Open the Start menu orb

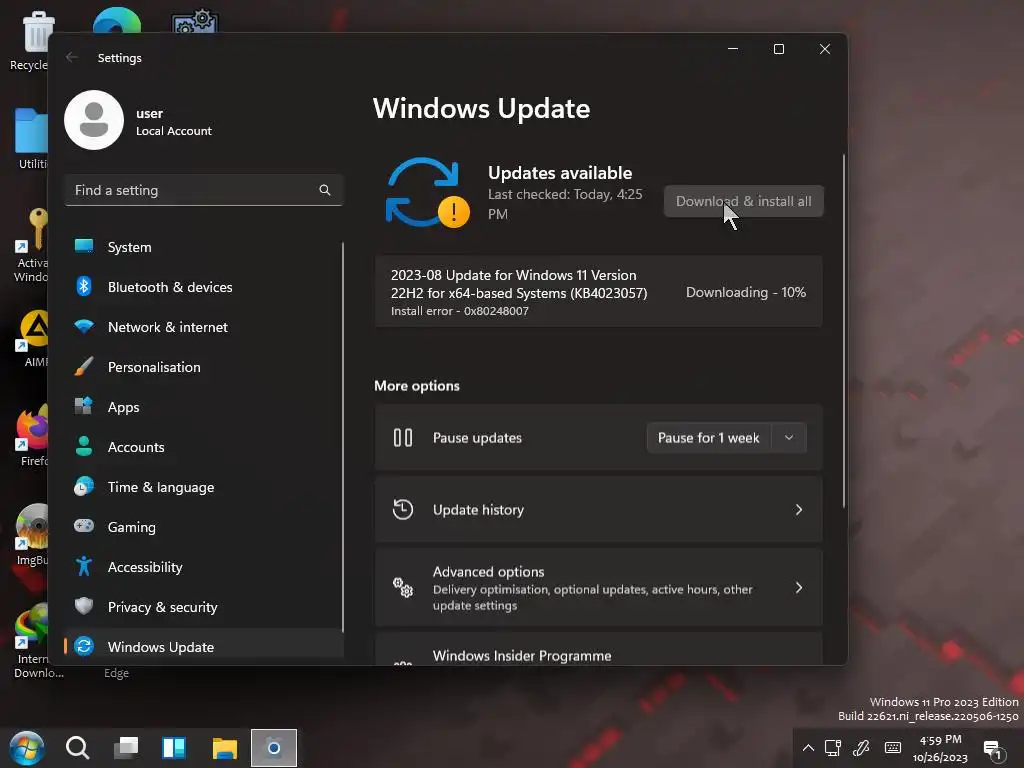27,747
